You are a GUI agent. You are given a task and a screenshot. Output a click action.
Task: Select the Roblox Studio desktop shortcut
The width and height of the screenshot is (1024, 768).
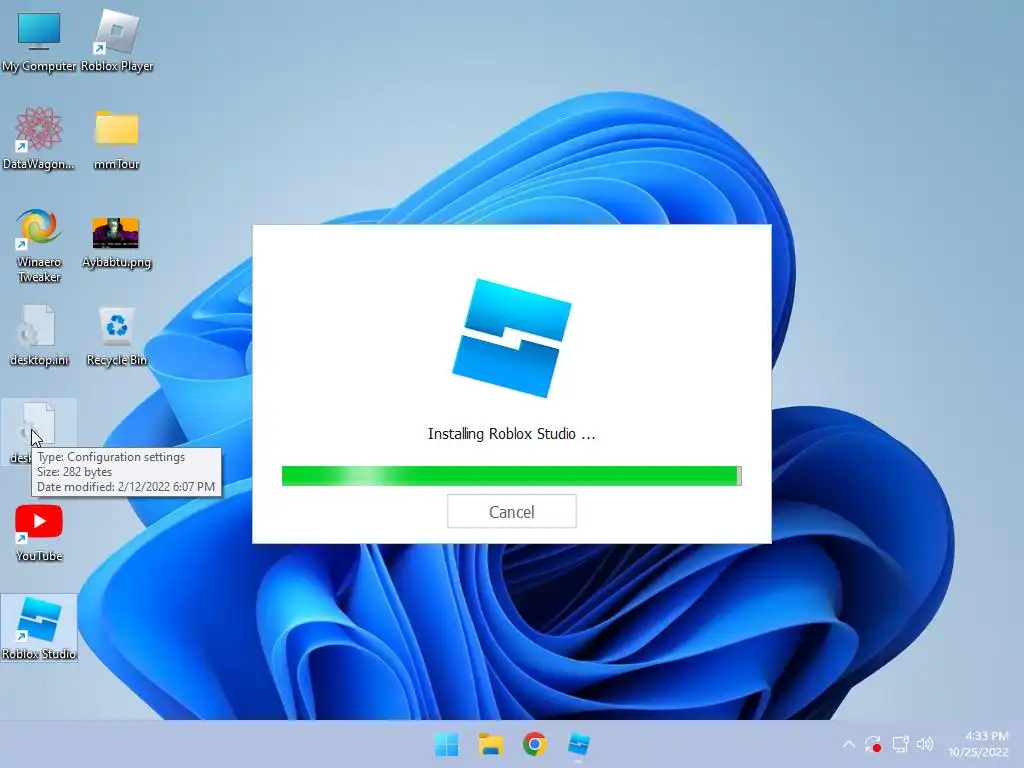(x=39, y=628)
